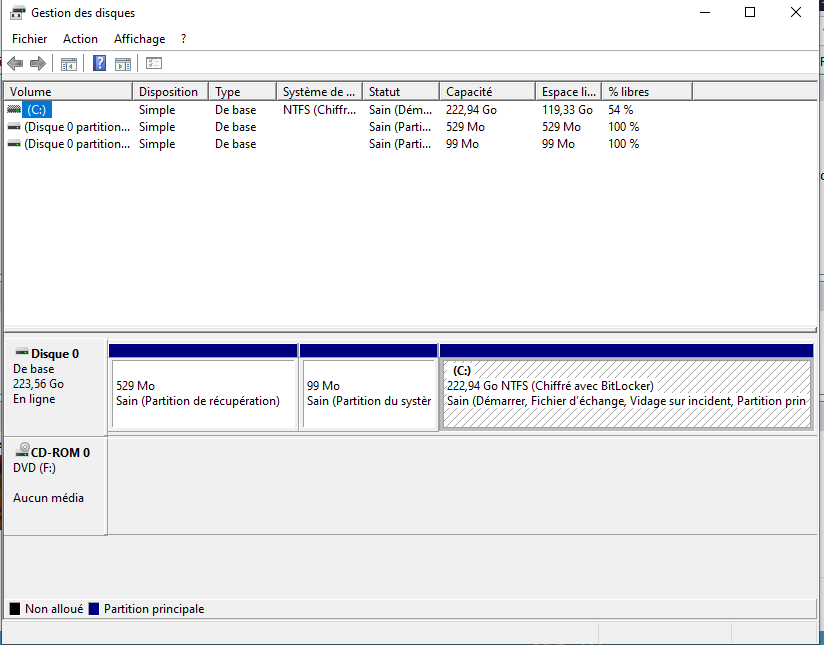Minimize the Gestion des disques window
Image resolution: width=824 pixels, height=645 pixels.
[705, 12]
